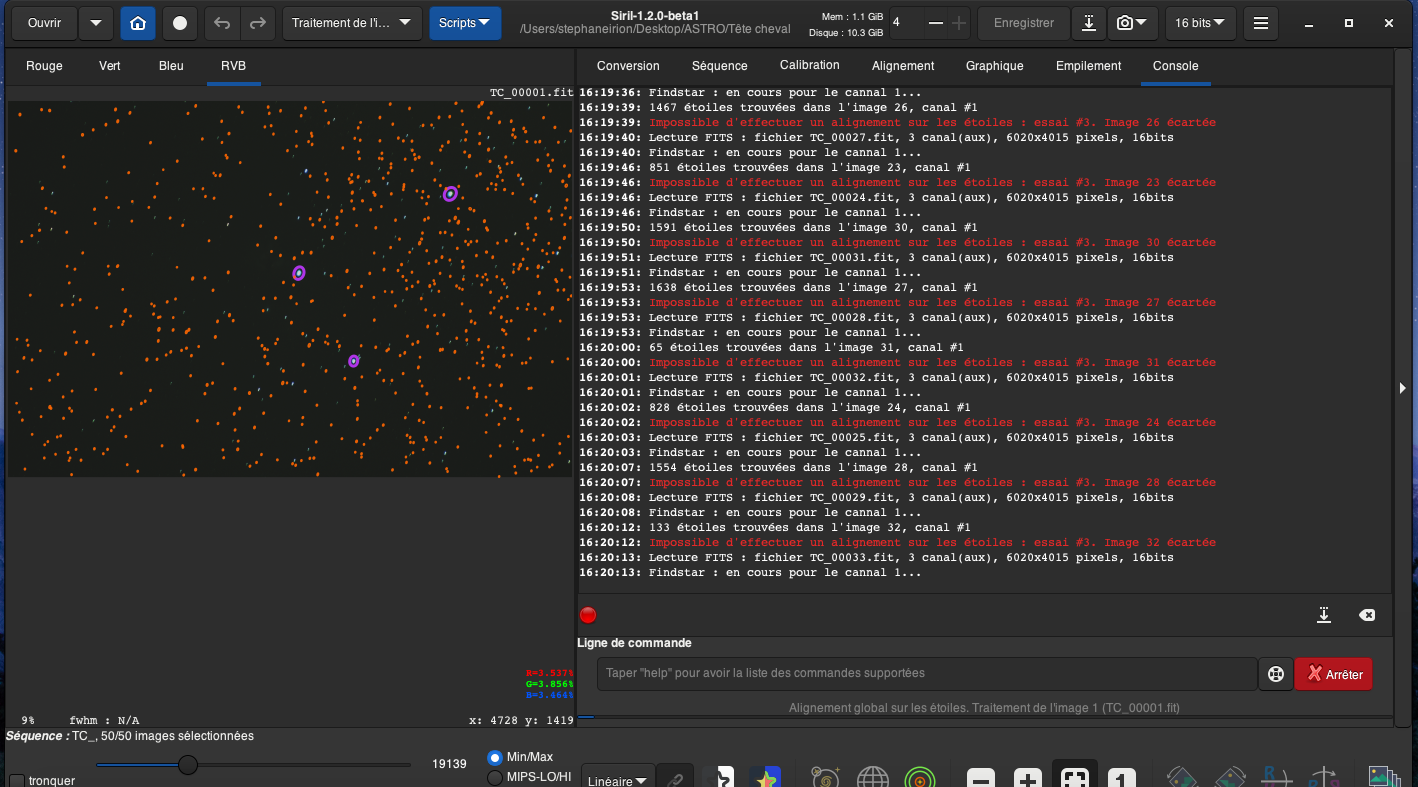The height and width of the screenshot is (787, 1418).
Task: Click the redo arrow icon
Action: point(258,23)
